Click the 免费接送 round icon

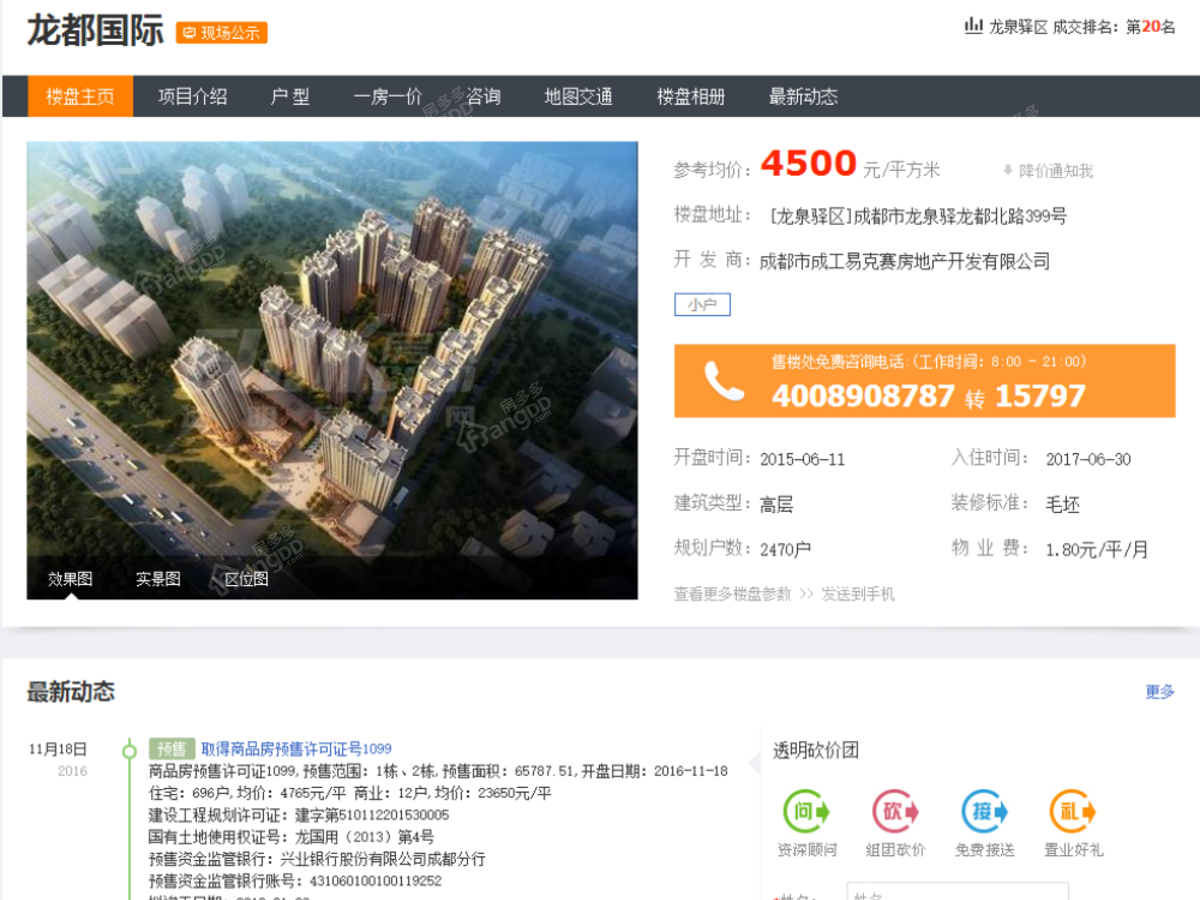tap(985, 811)
